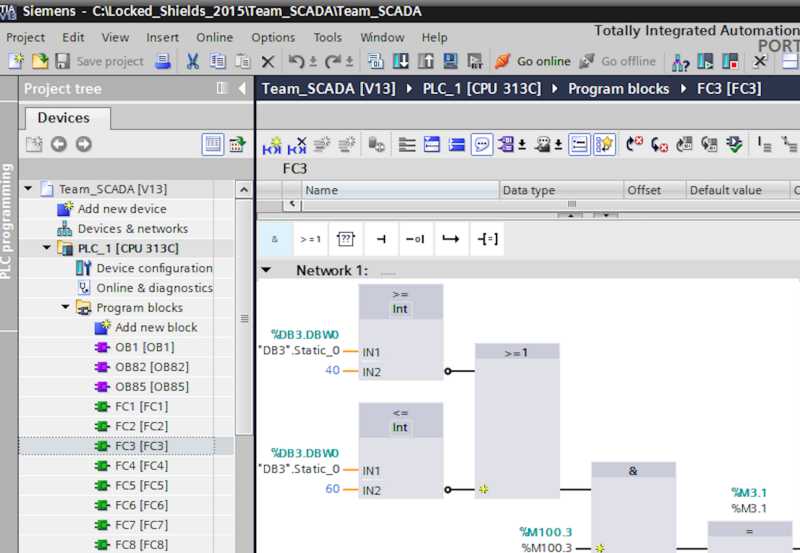Select the Devices tab
The width and height of the screenshot is (800, 553).
click(x=63, y=118)
